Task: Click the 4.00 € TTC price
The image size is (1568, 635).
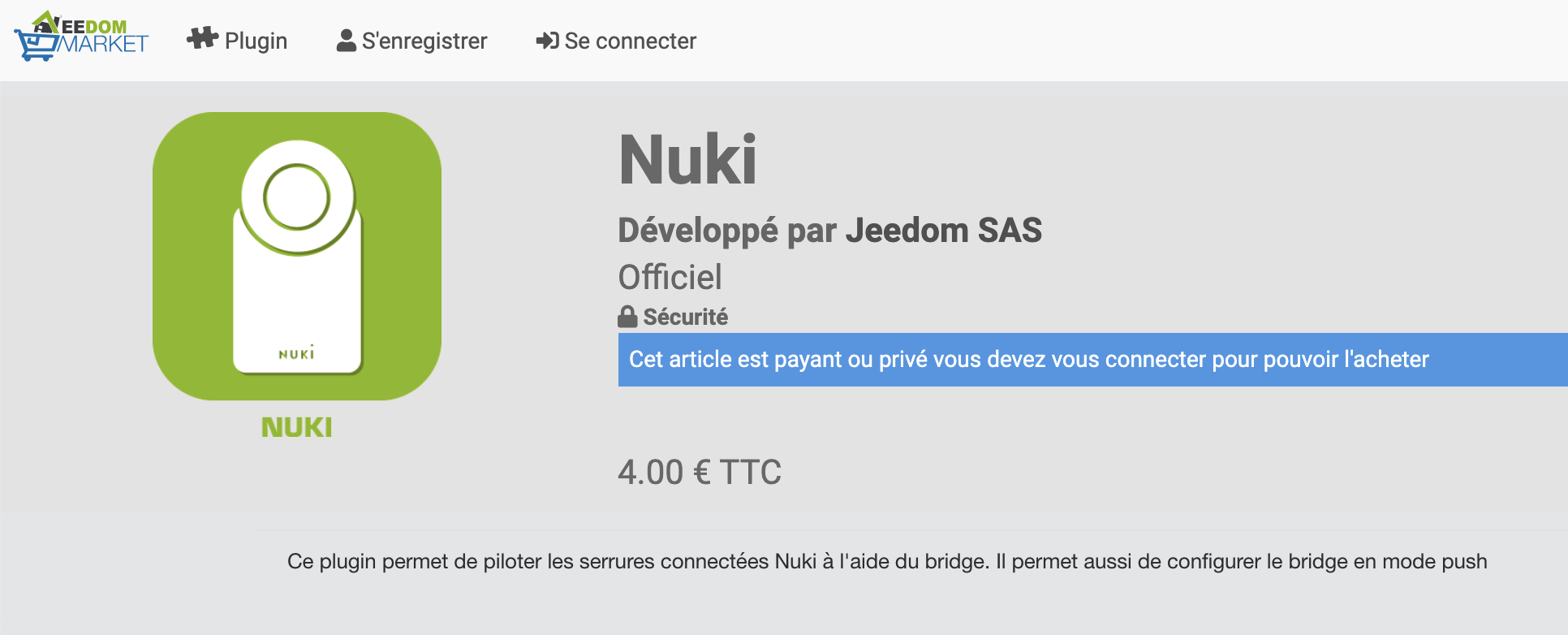Action: coord(700,472)
